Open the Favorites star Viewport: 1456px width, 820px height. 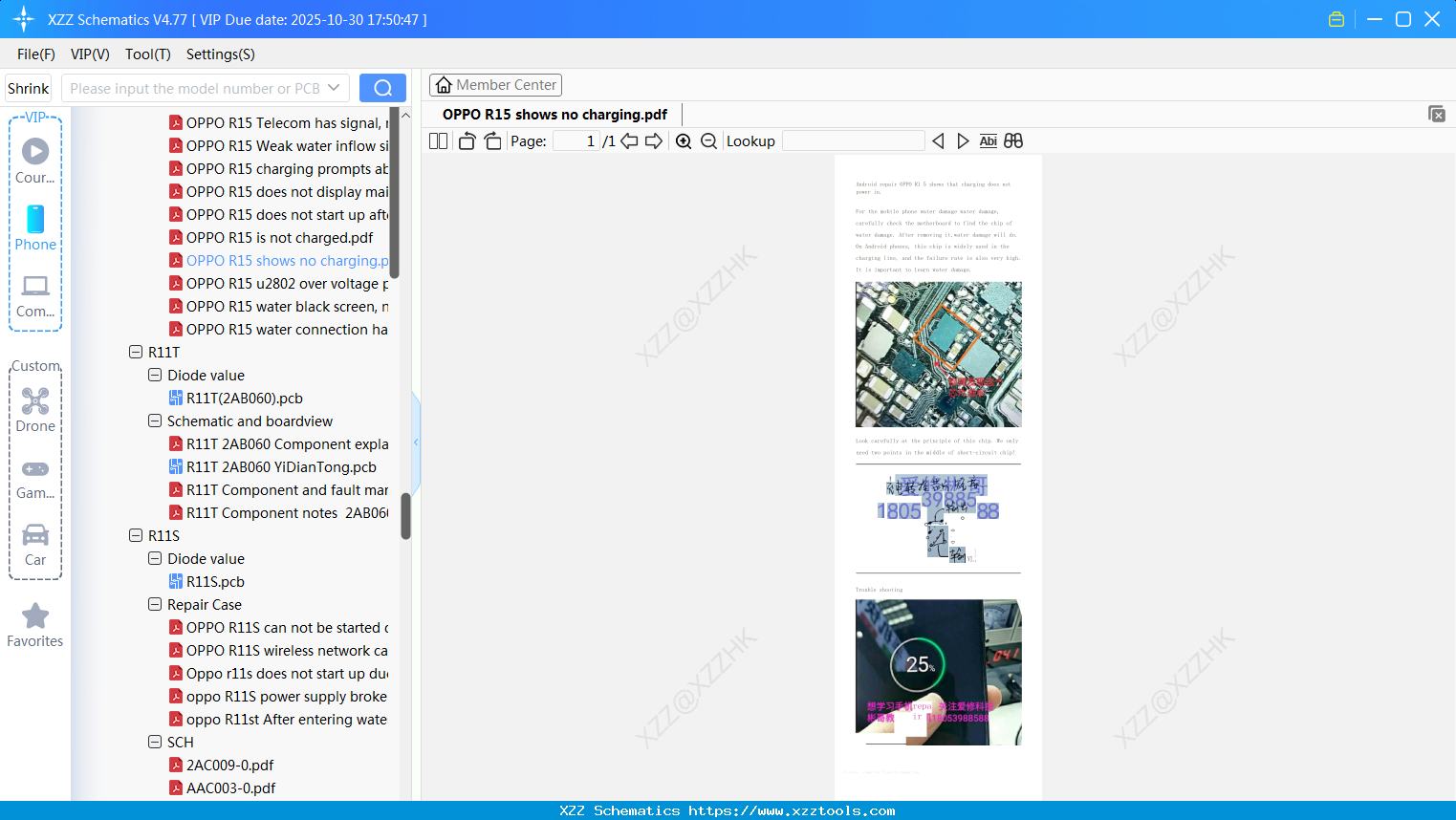pos(35,626)
